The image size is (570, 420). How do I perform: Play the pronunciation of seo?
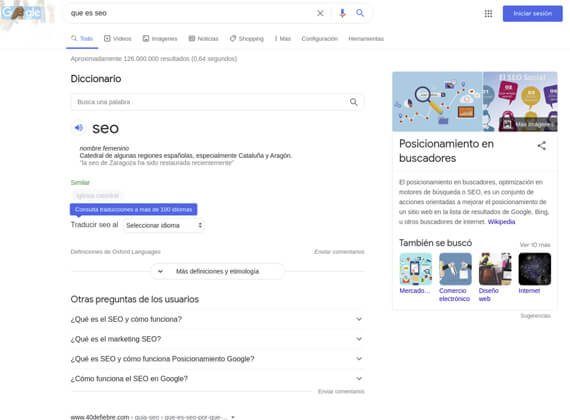pos(79,128)
